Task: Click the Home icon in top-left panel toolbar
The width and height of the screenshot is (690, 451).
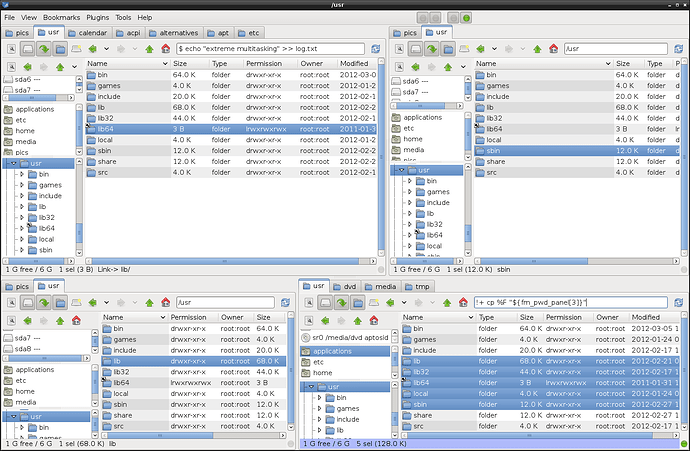Action: click(165, 49)
